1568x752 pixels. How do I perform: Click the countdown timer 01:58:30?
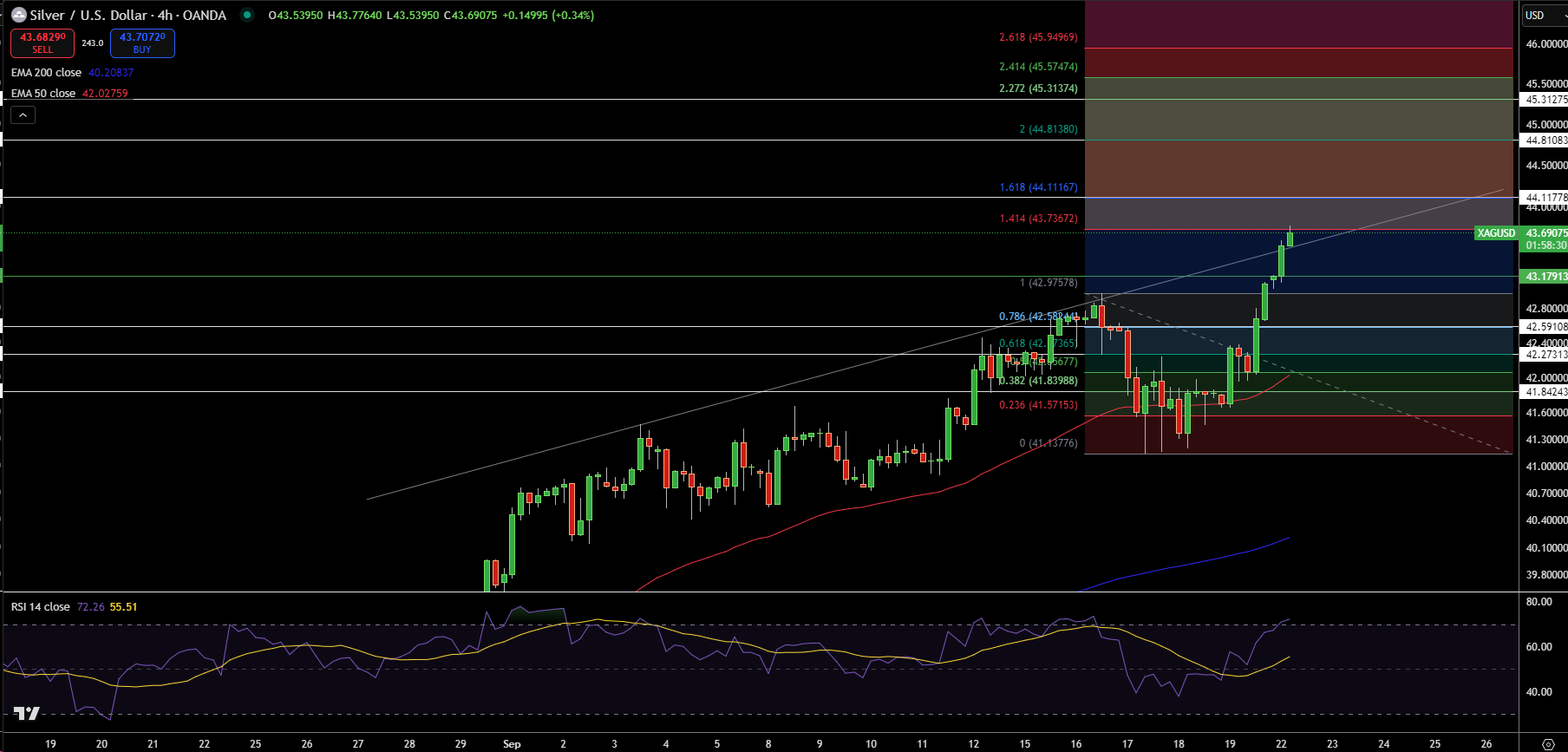(1546, 245)
